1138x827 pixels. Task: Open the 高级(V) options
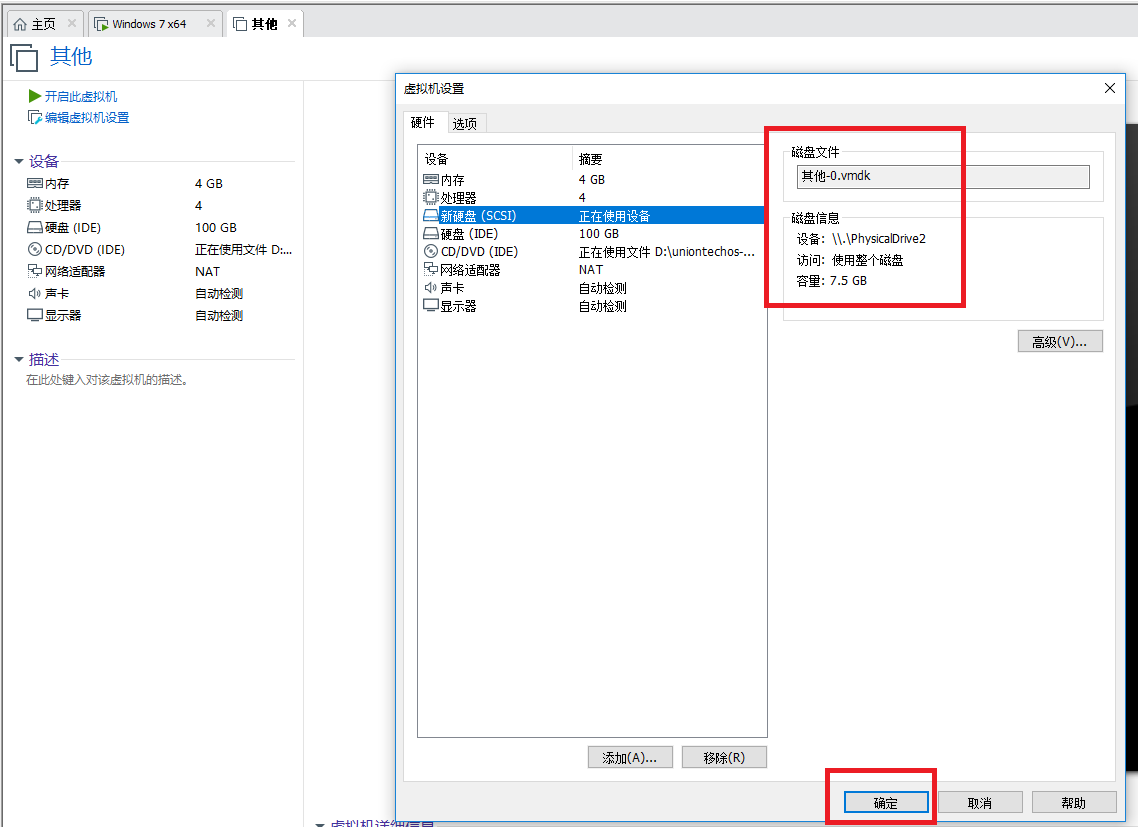click(1060, 341)
